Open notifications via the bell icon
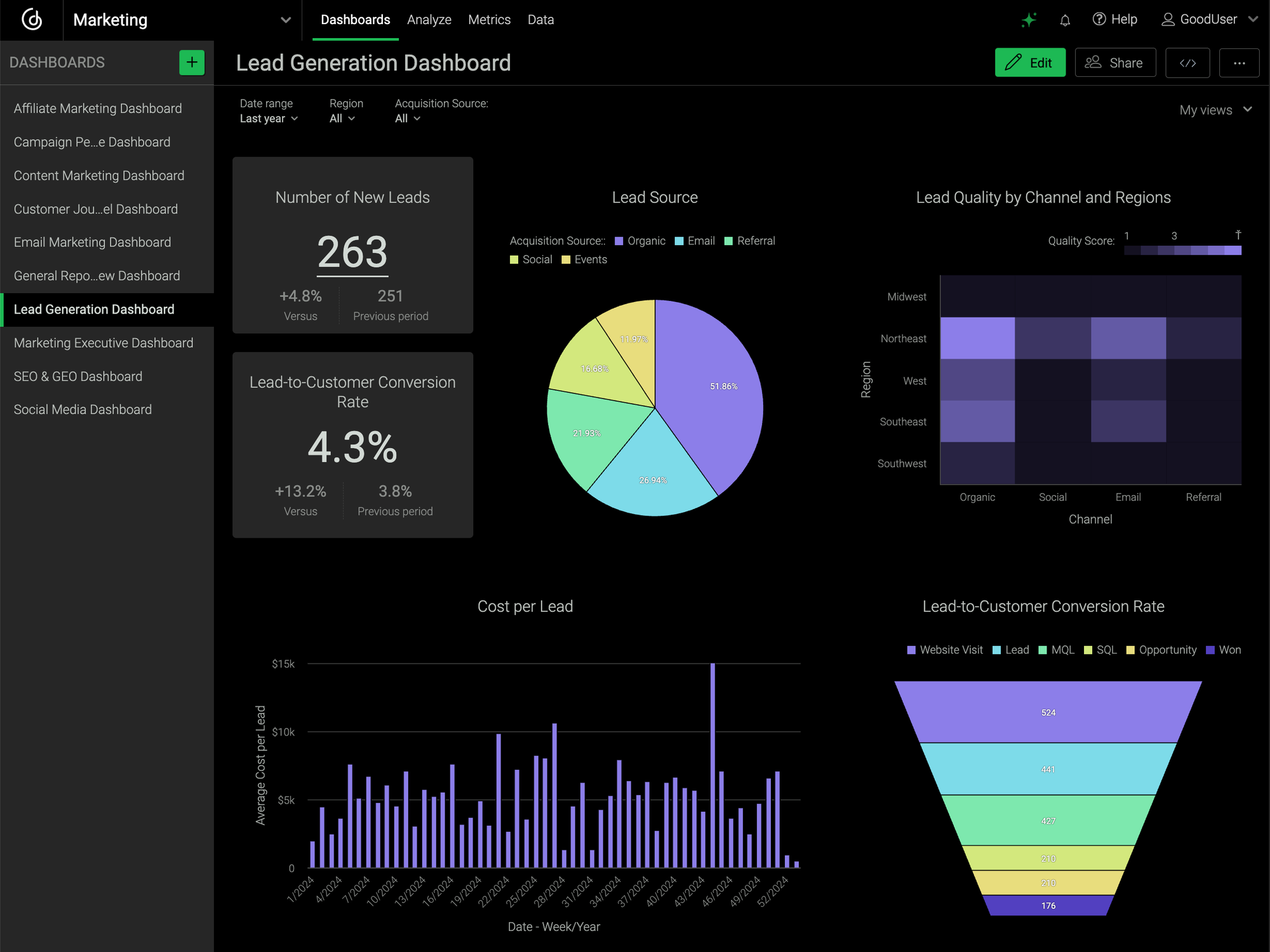This screenshot has height=952, width=1270. pos(1066,20)
